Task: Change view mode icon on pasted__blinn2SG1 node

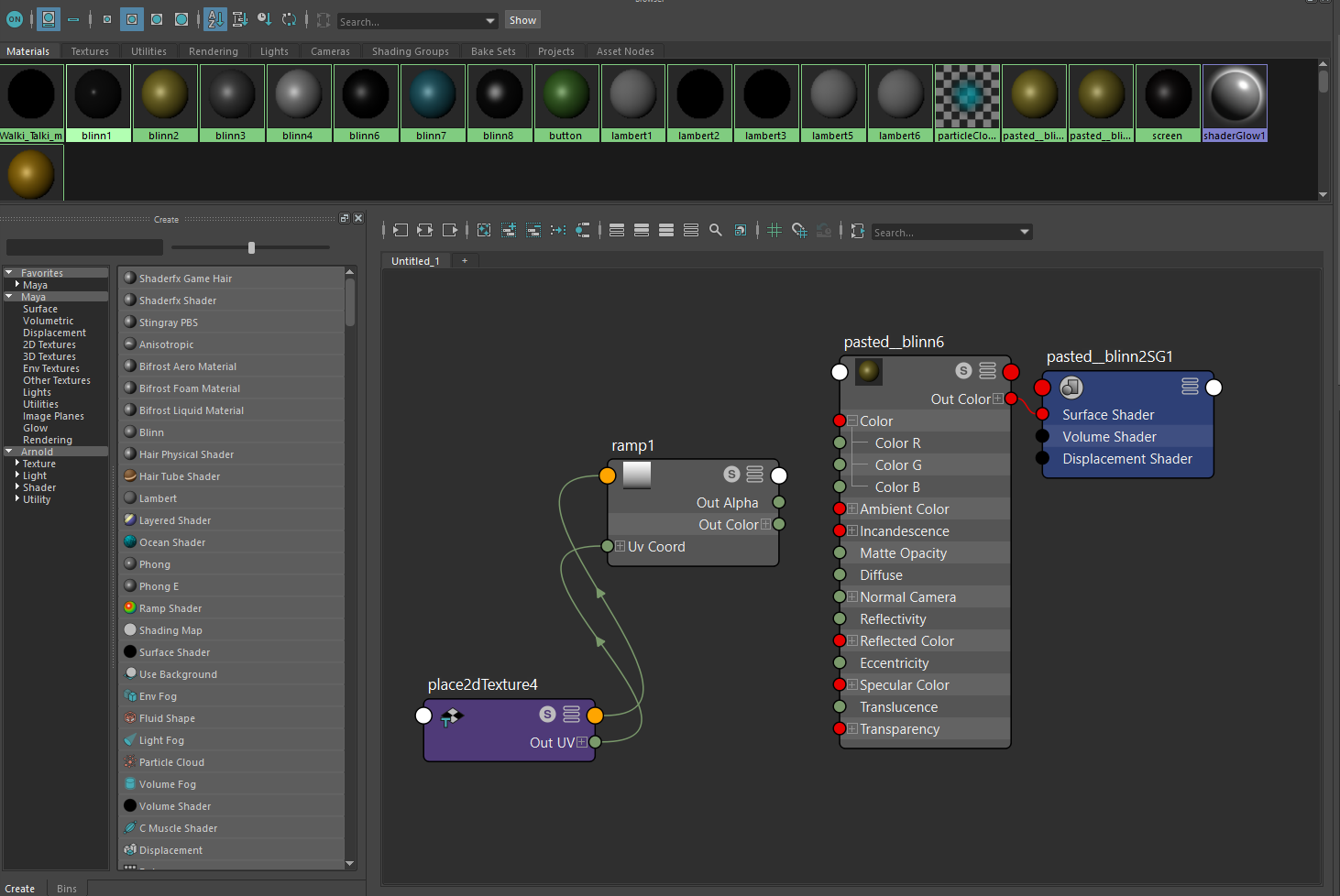Action: click(x=1190, y=386)
